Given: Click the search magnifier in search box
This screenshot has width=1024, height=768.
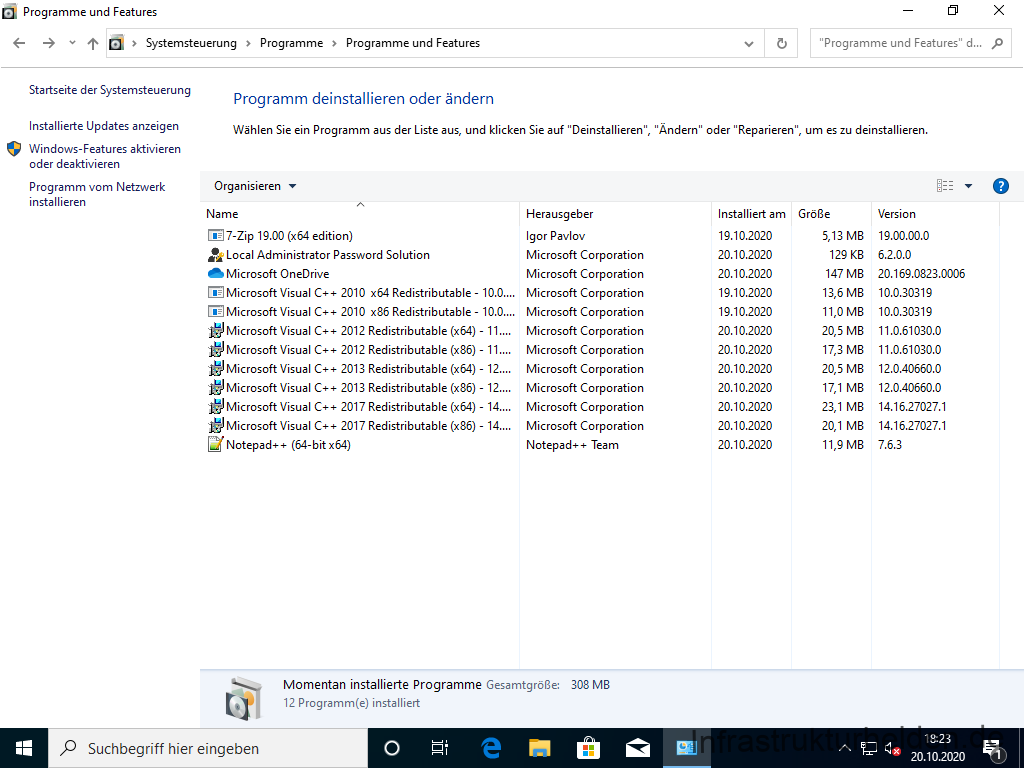Looking at the screenshot, I should (x=997, y=43).
